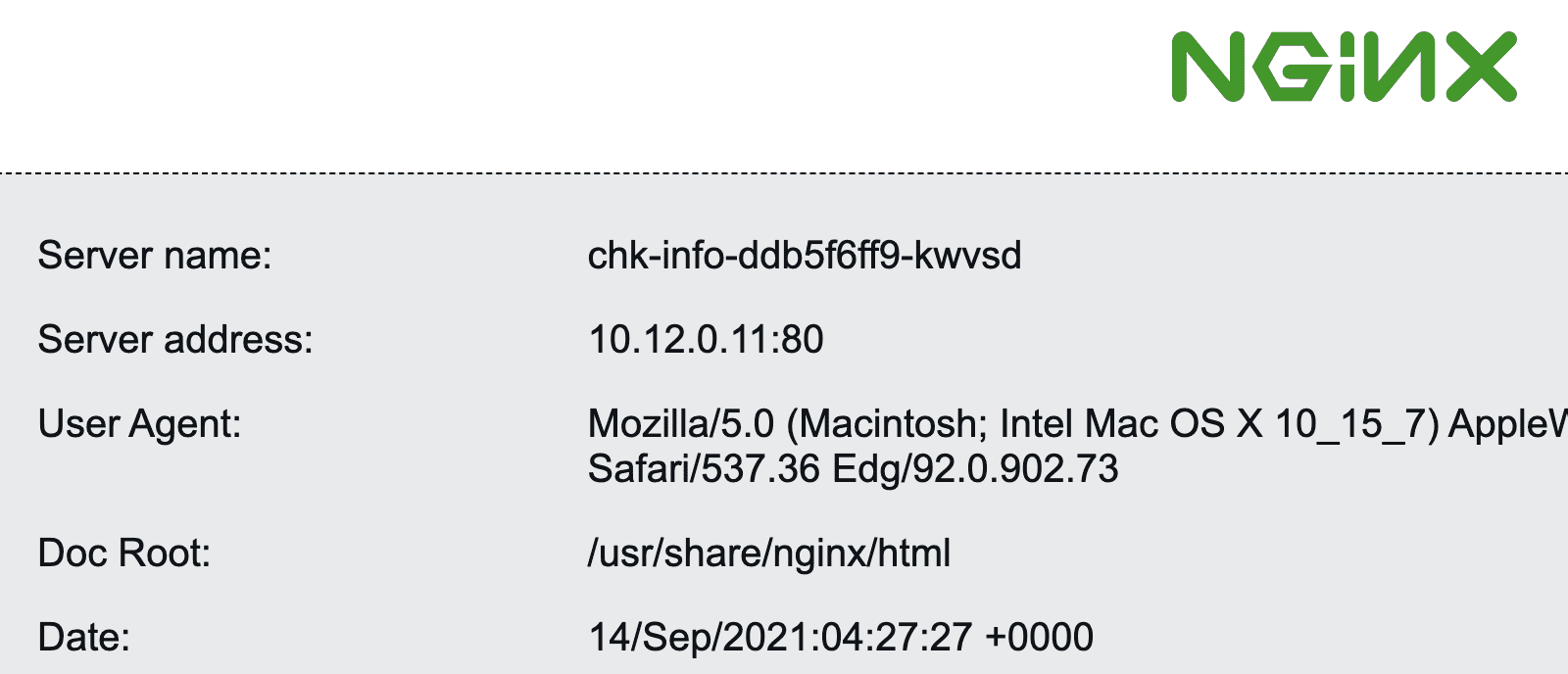Click the Edg/92.0.902.73 version text
1568x674 pixels.
pos(975,469)
